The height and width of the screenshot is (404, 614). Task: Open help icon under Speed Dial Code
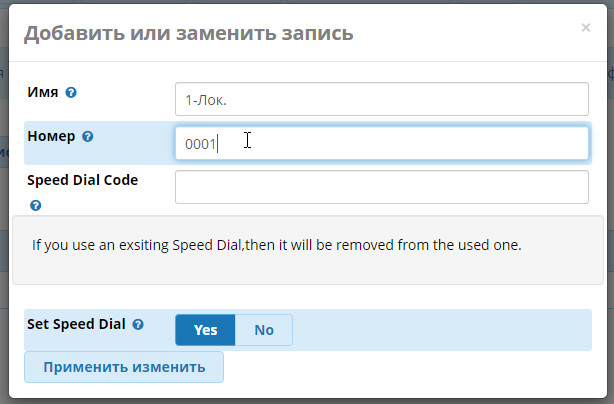click(36, 205)
